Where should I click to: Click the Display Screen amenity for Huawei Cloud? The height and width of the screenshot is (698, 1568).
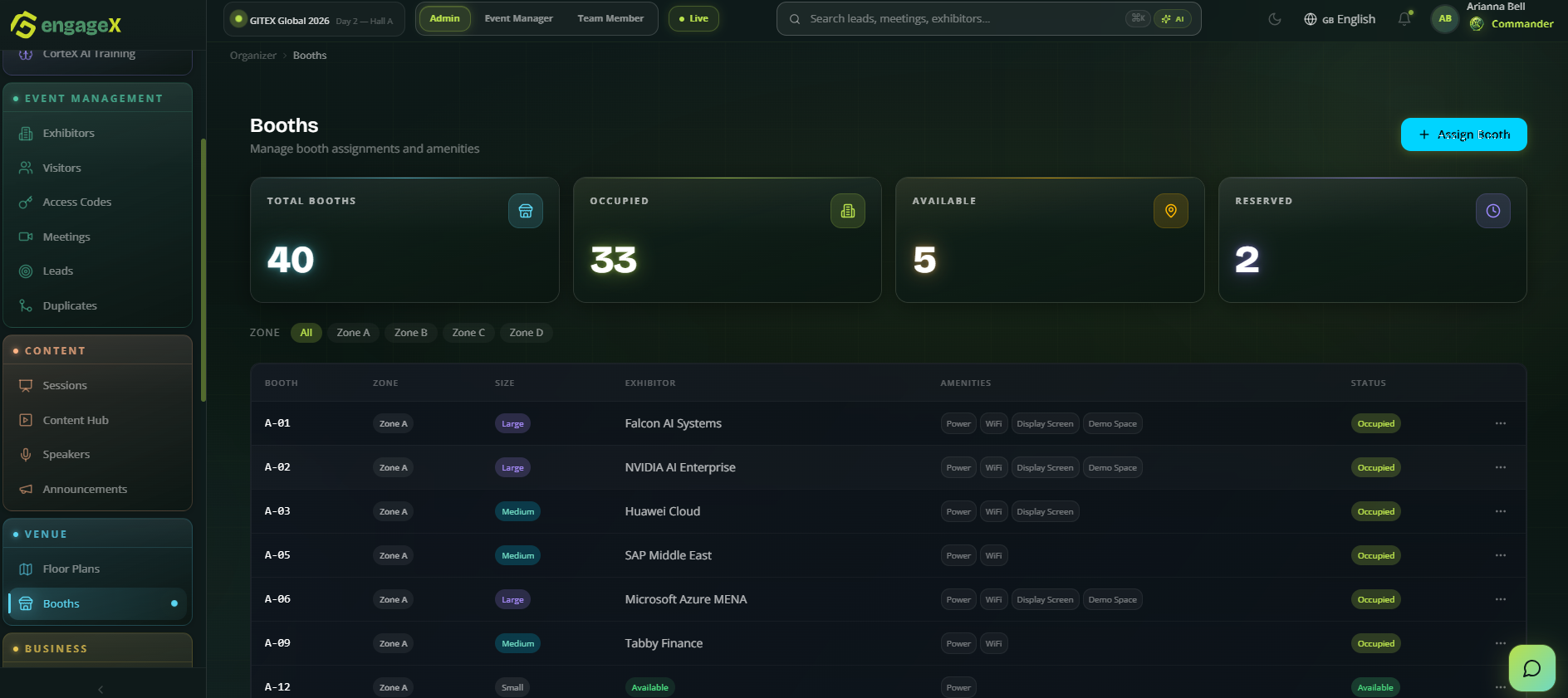click(1045, 511)
